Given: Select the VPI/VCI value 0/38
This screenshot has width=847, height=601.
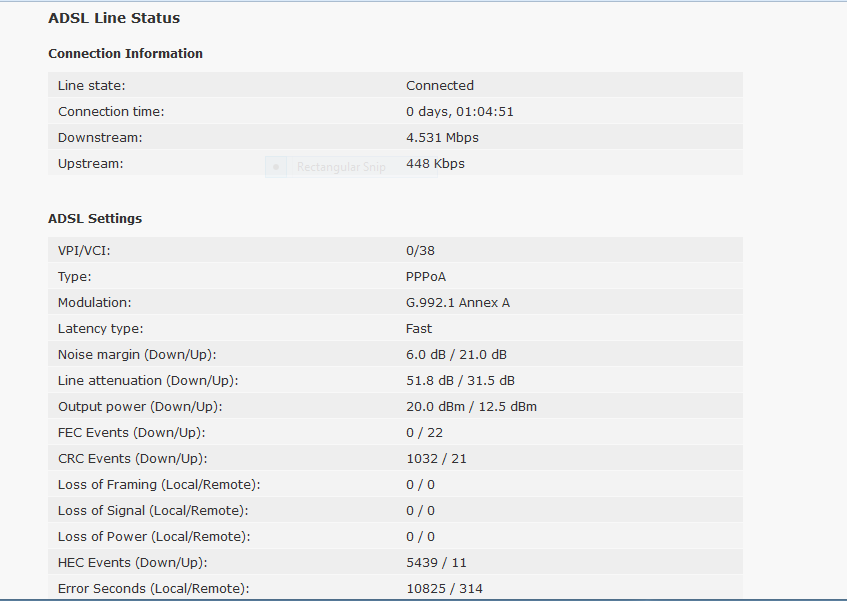Looking at the screenshot, I should click(420, 251).
